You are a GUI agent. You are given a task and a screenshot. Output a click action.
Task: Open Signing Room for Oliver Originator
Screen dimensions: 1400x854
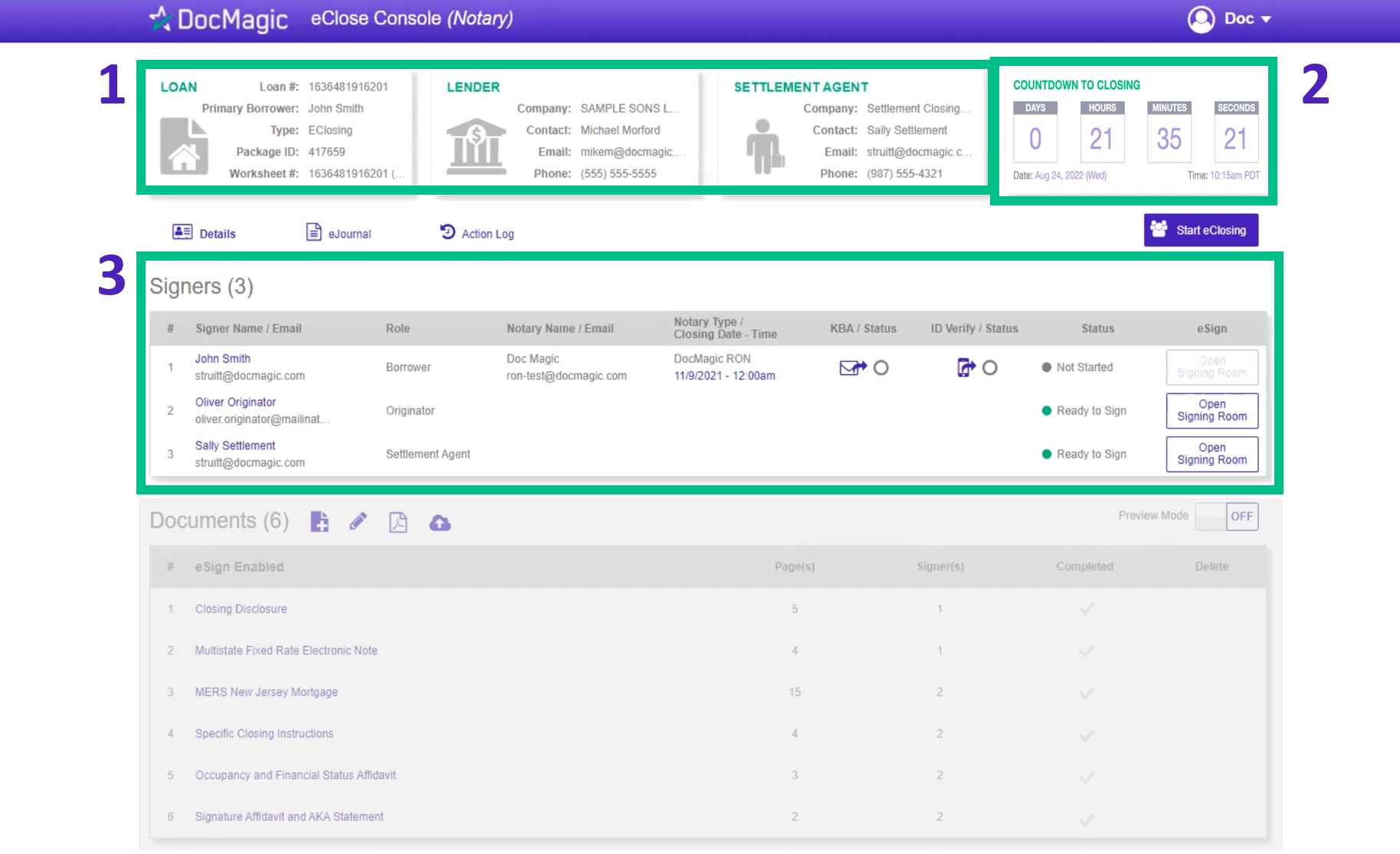(x=1211, y=410)
